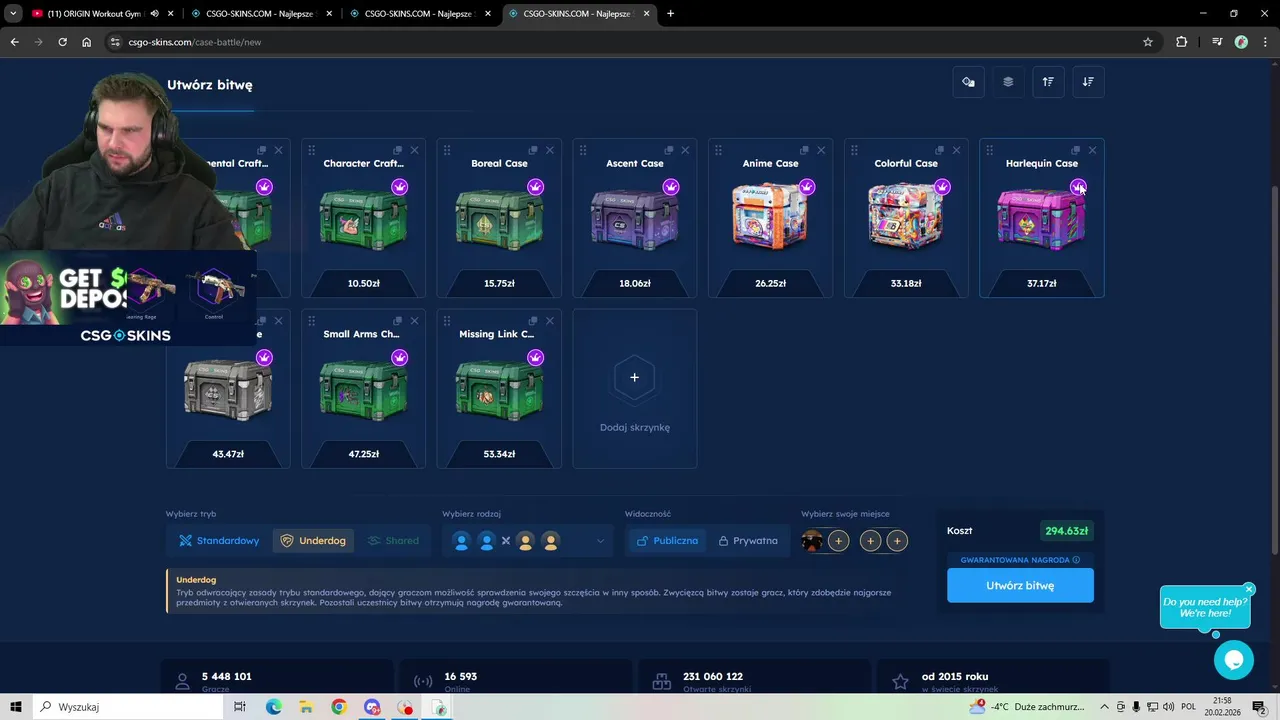
Task: Bookmark this page with star icon
Action: click(x=1148, y=42)
